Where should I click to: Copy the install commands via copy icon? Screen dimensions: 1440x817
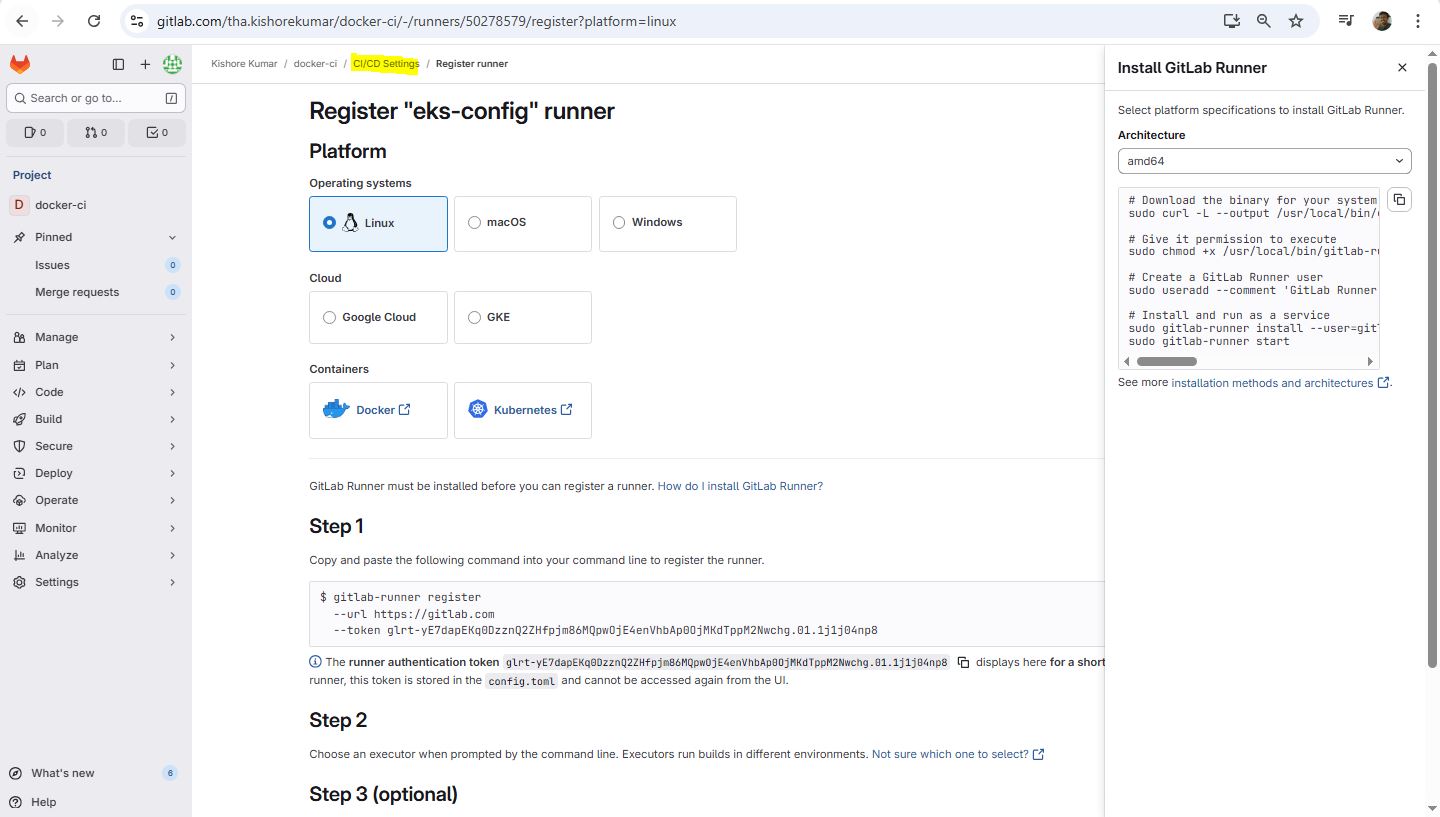click(x=1399, y=200)
